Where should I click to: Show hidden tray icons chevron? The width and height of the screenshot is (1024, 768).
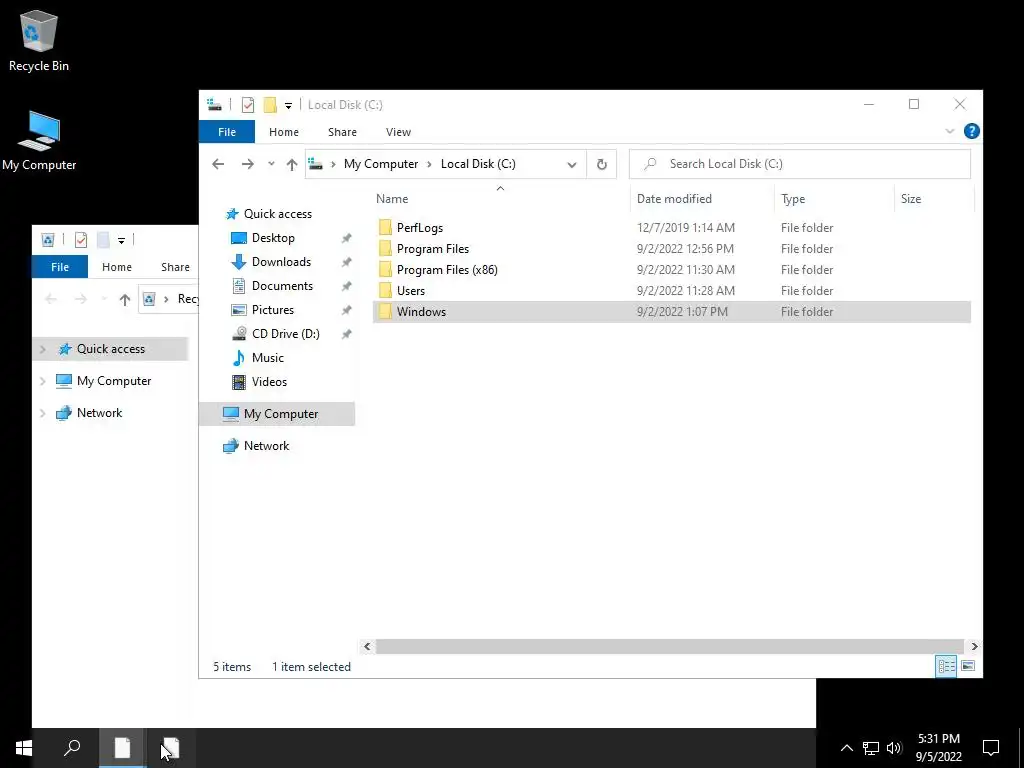click(846, 748)
